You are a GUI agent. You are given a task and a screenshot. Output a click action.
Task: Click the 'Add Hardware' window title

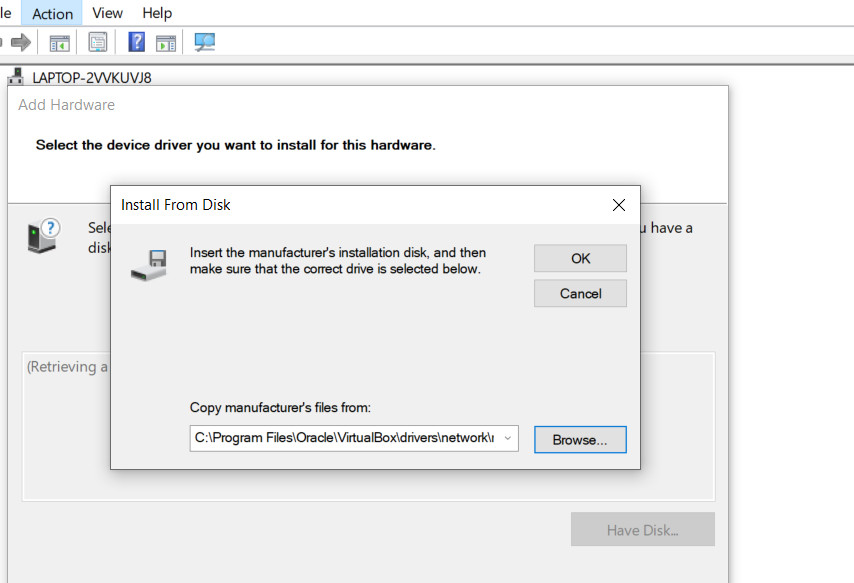click(66, 105)
